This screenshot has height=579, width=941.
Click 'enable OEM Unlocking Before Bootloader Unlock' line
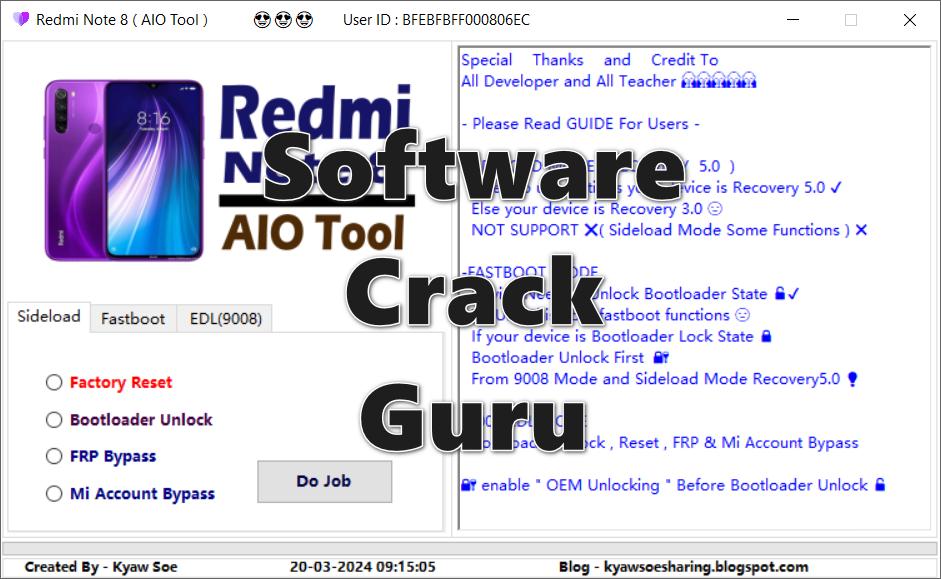click(x=673, y=485)
